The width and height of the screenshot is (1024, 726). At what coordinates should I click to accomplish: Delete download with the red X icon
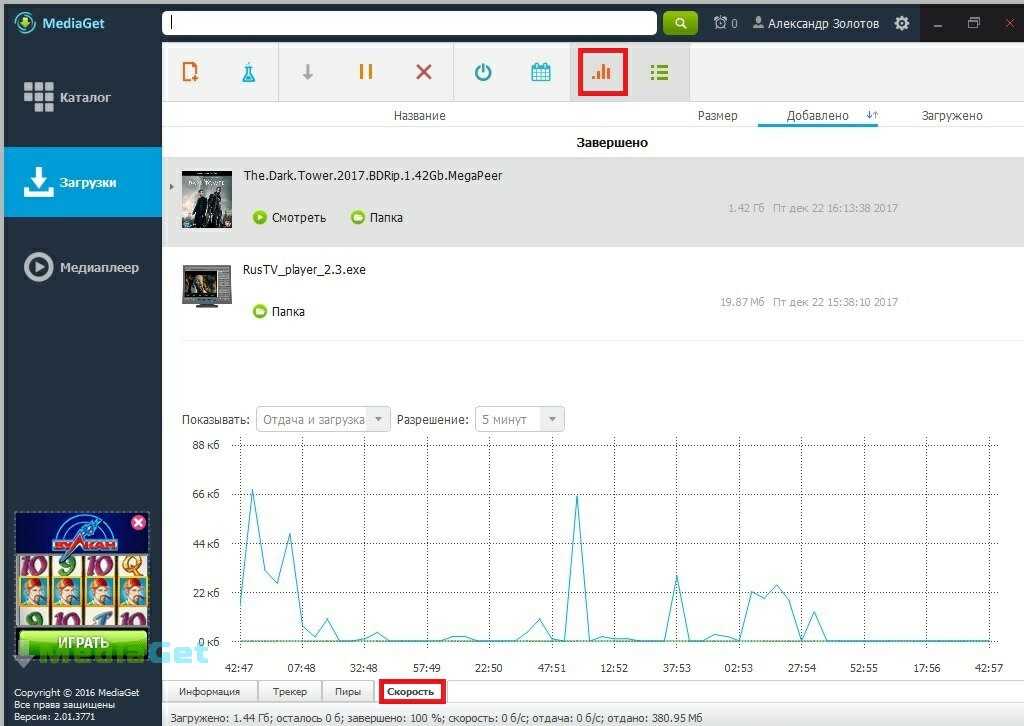tap(424, 72)
